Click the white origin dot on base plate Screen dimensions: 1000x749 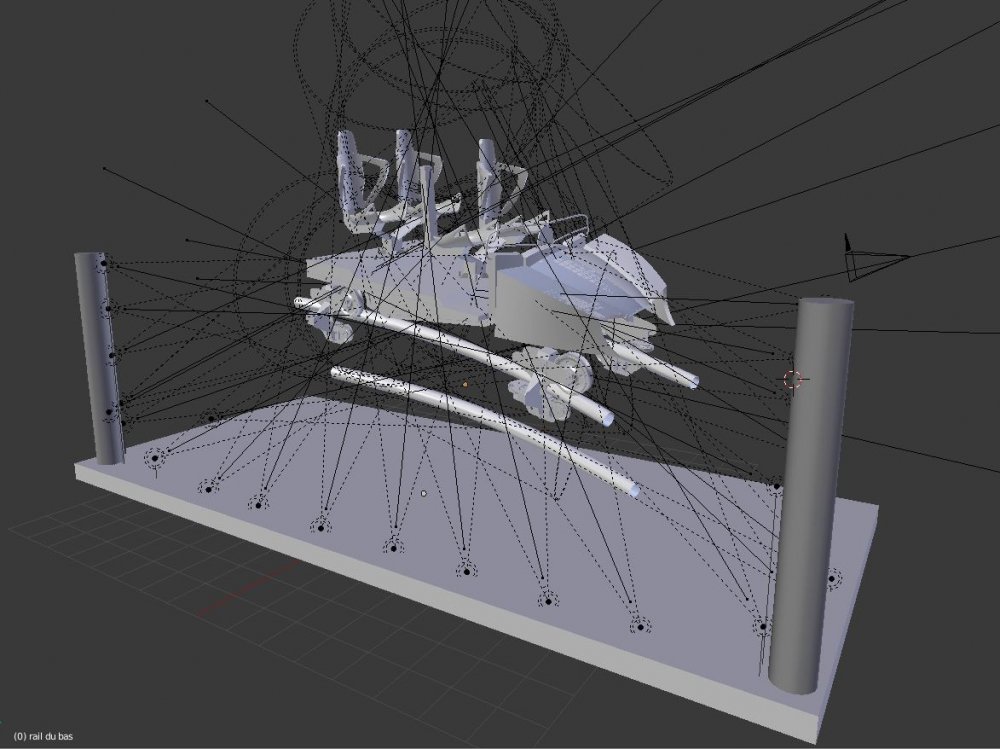[x=425, y=493]
